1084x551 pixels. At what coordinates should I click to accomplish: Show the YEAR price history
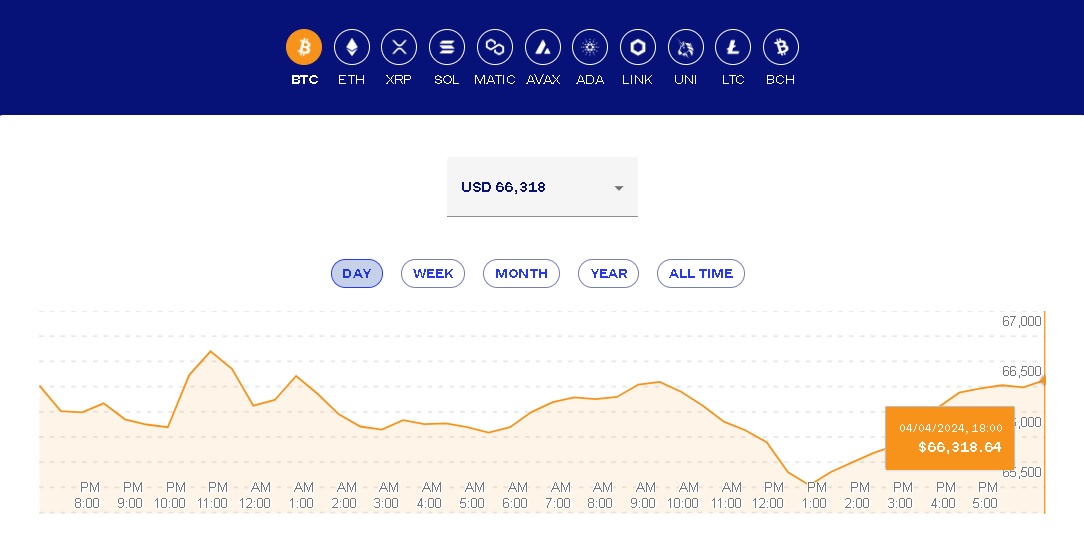tap(608, 273)
